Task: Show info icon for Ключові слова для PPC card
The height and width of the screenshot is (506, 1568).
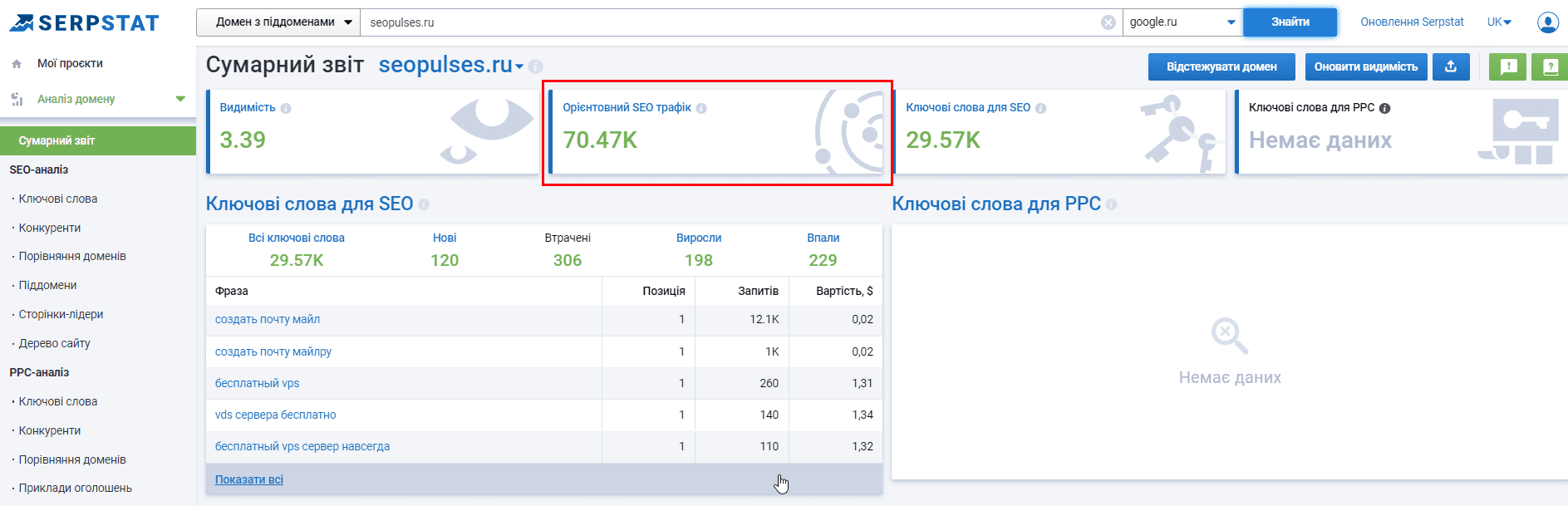Action: [x=1384, y=108]
